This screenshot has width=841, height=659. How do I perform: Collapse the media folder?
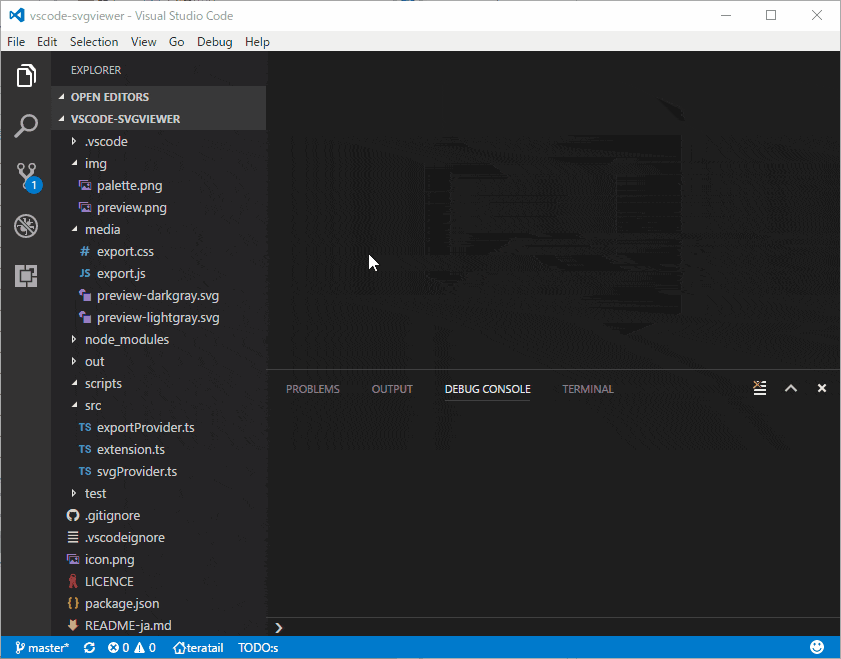point(74,229)
